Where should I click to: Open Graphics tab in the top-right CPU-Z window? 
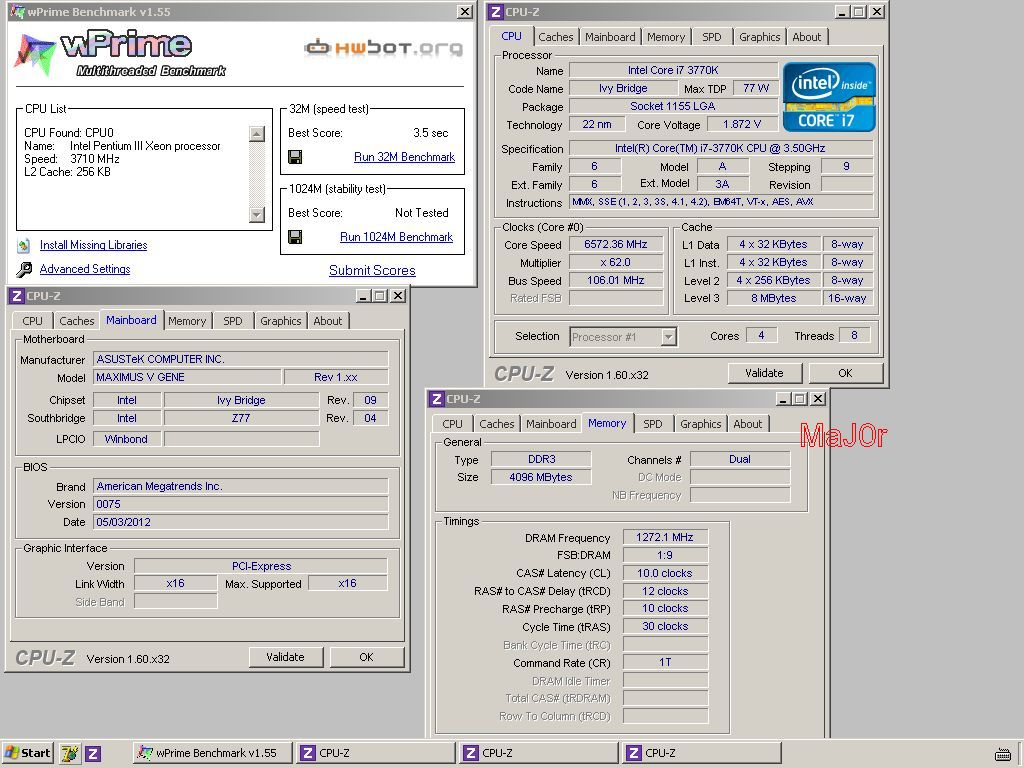760,37
